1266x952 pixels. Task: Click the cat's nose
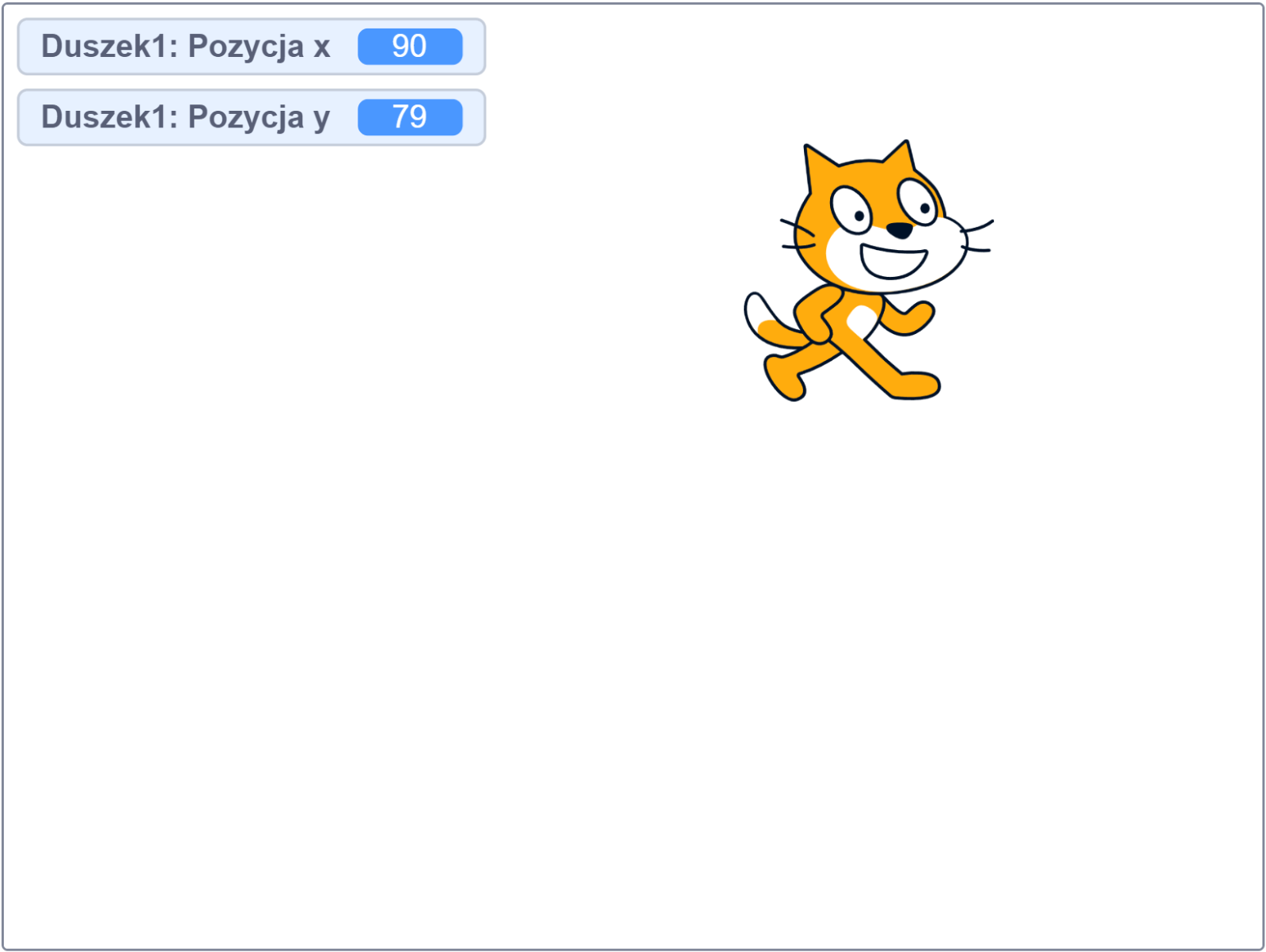pos(898,231)
